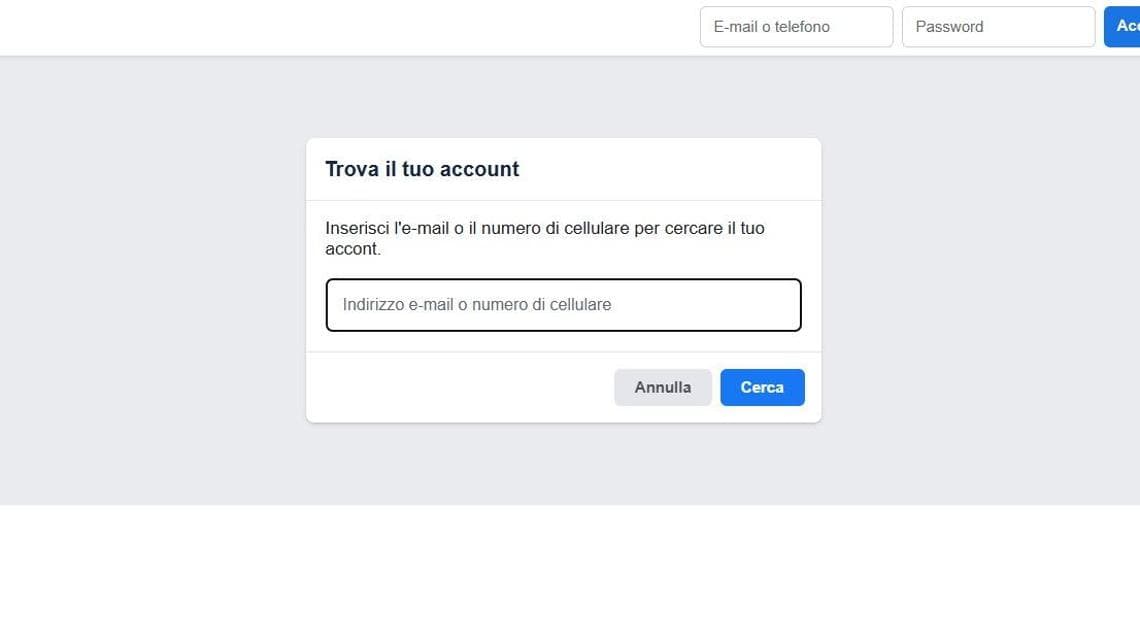Click empty dialog footer left of Annulla
Viewport: 1140px width, 640px height.
450,387
